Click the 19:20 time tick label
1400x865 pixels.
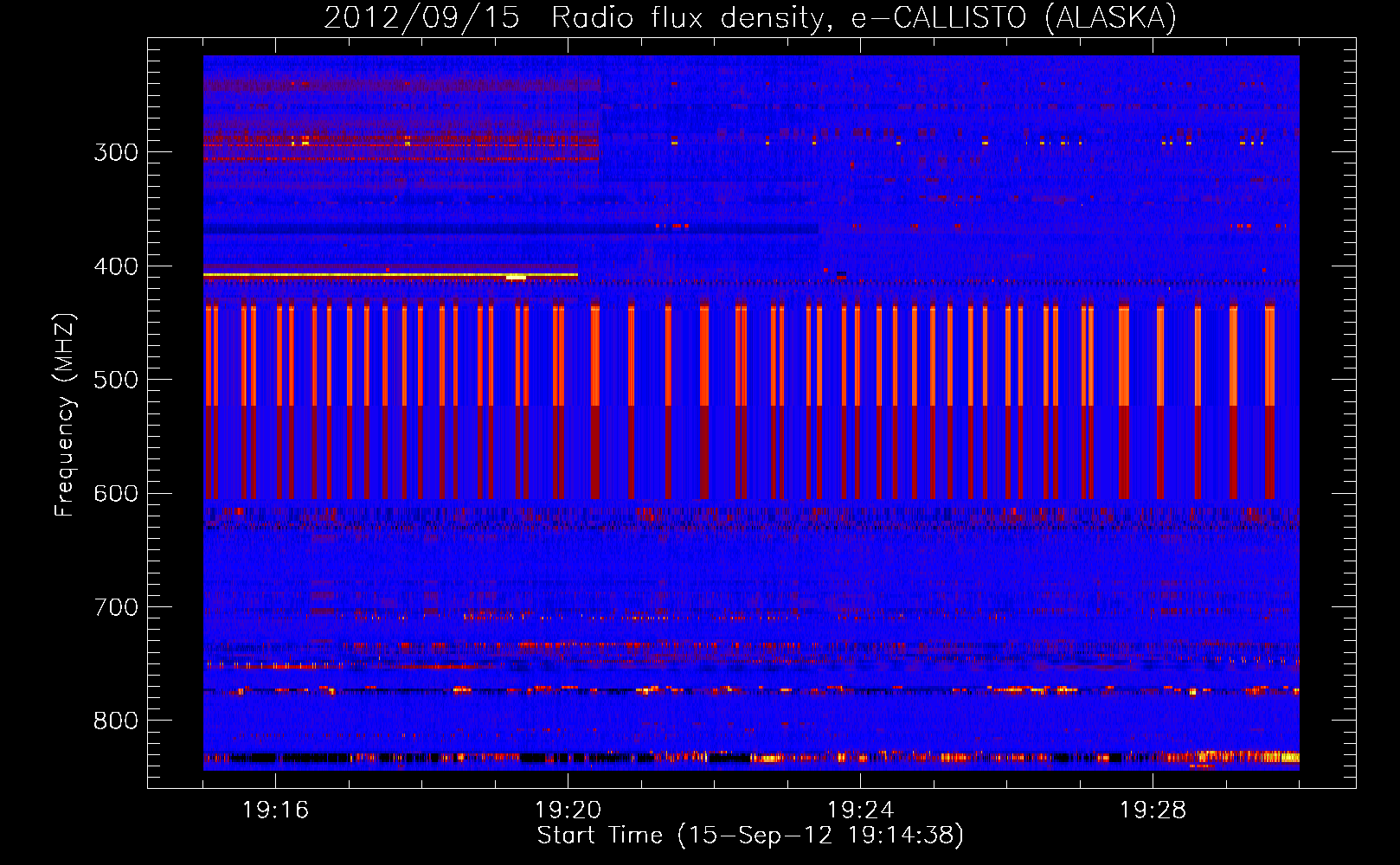[568, 811]
